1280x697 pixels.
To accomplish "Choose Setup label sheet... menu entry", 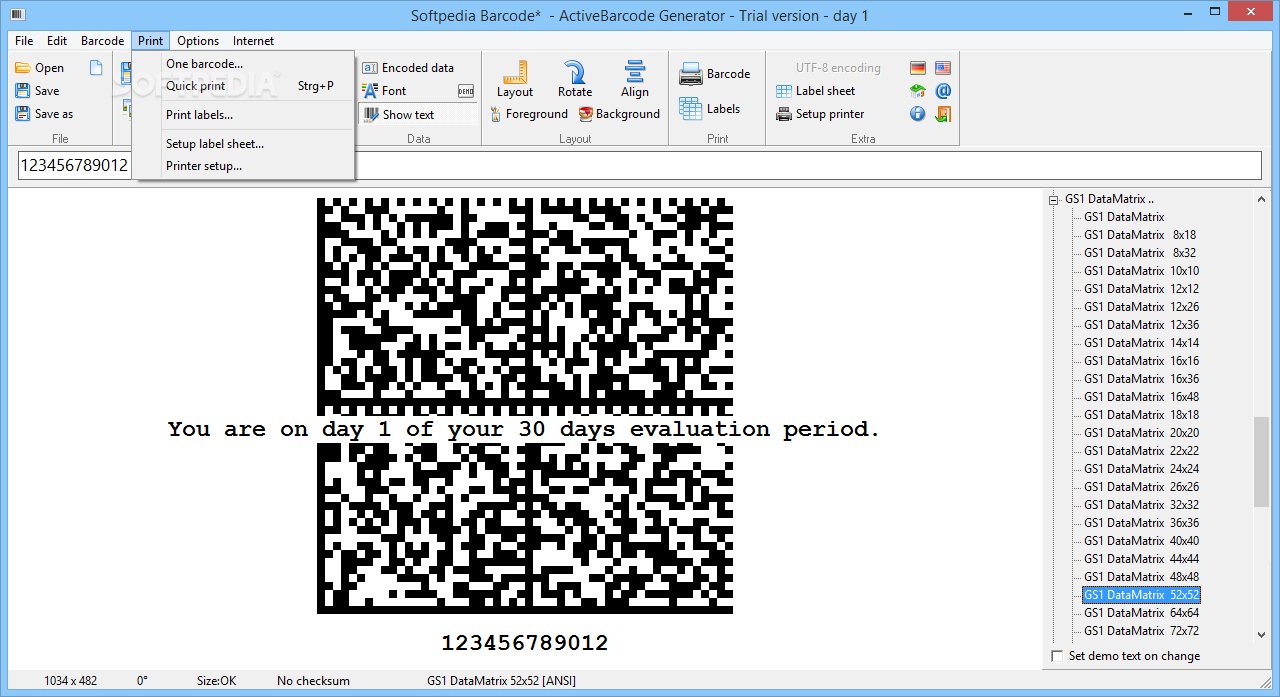I will (244, 144).
